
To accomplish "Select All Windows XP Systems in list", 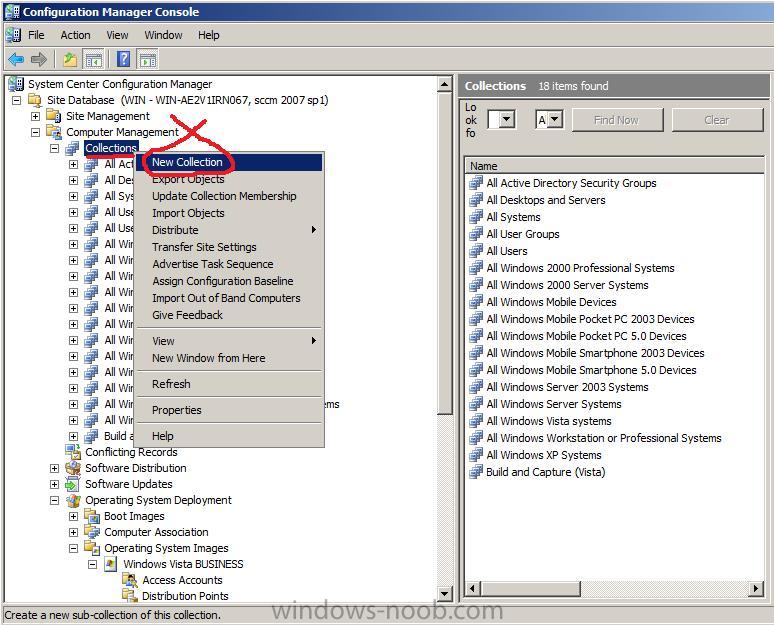I will tap(543, 455).
